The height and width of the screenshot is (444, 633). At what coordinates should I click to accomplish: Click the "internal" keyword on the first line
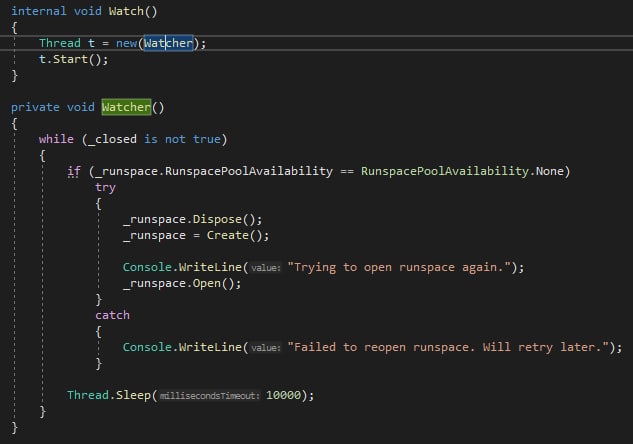tap(38, 11)
